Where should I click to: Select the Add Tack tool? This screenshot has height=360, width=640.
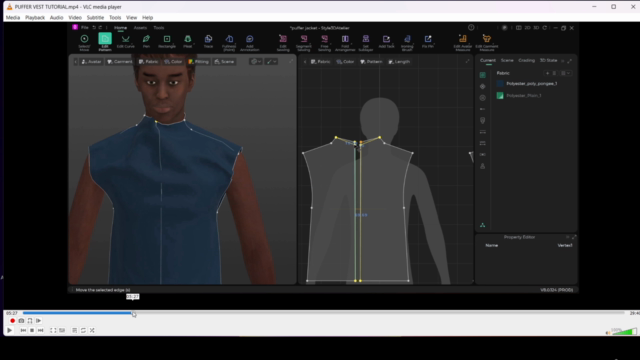386,42
